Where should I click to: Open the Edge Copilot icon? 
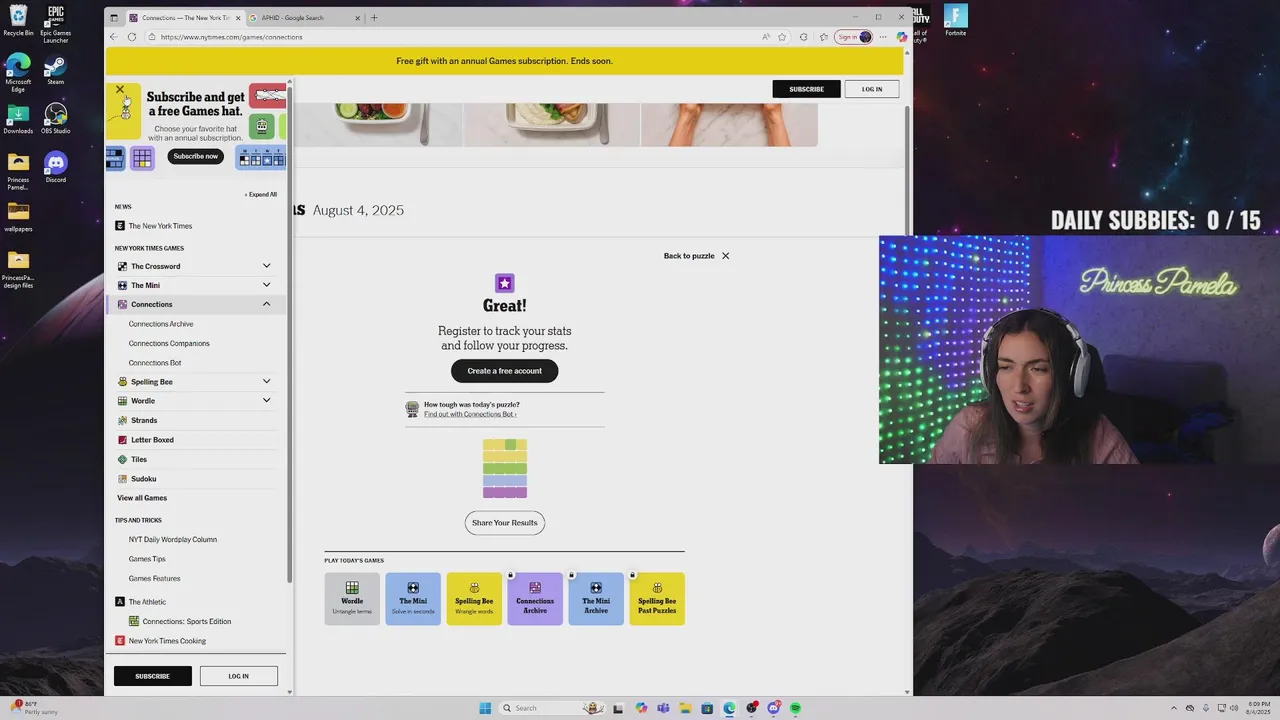click(x=901, y=37)
